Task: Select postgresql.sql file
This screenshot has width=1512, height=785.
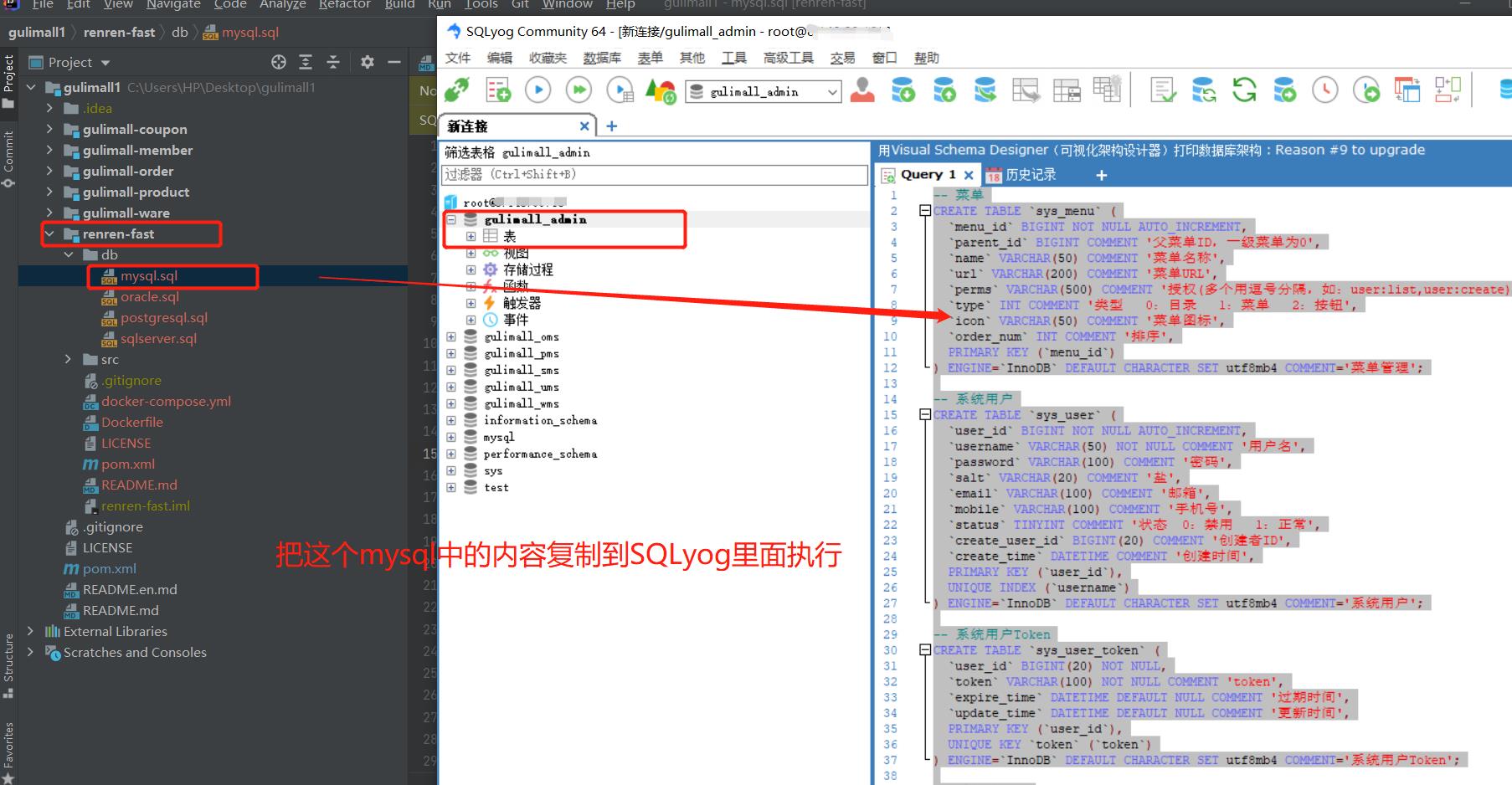Action: (163, 317)
